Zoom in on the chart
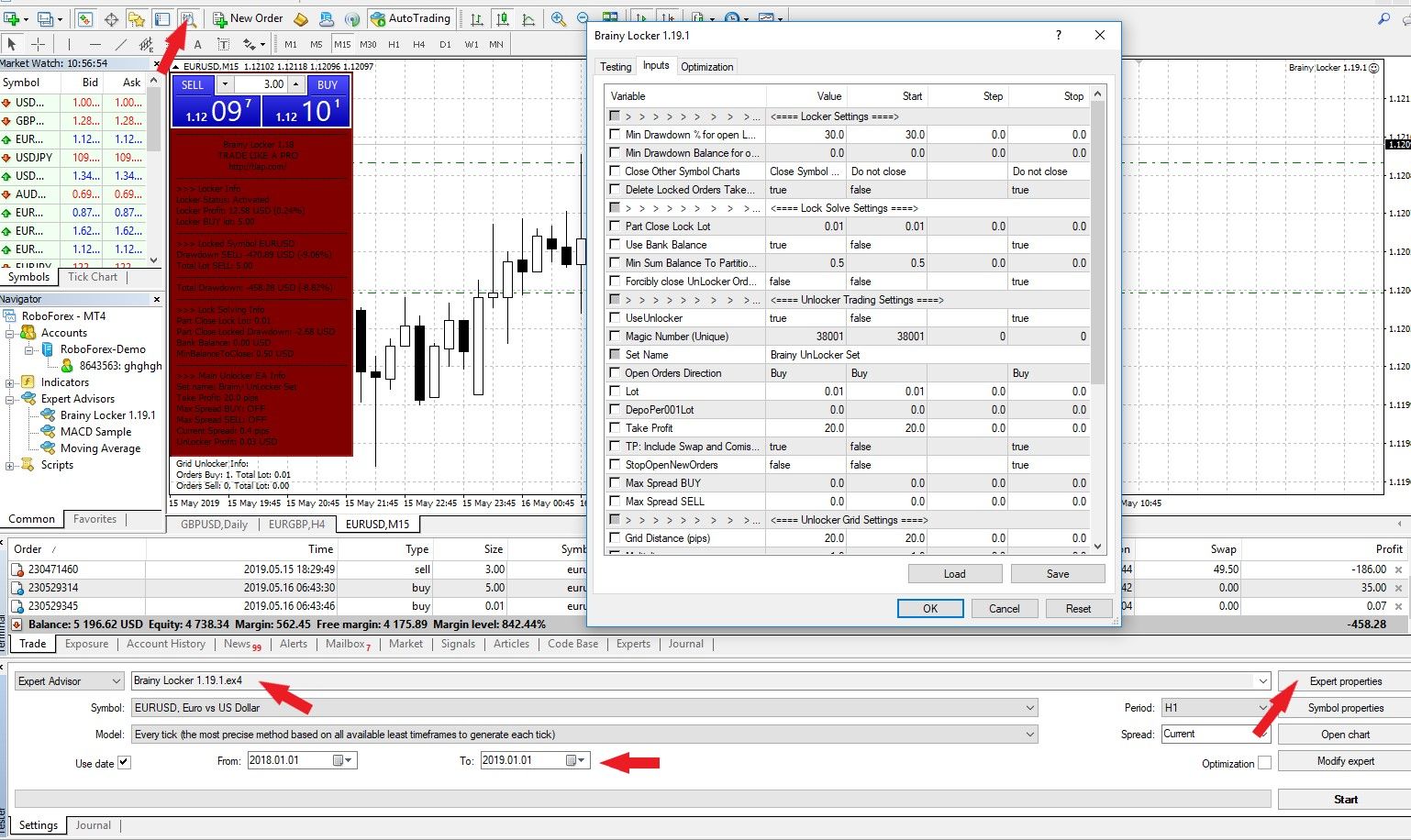The width and height of the screenshot is (1411, 840). [558, 18]
